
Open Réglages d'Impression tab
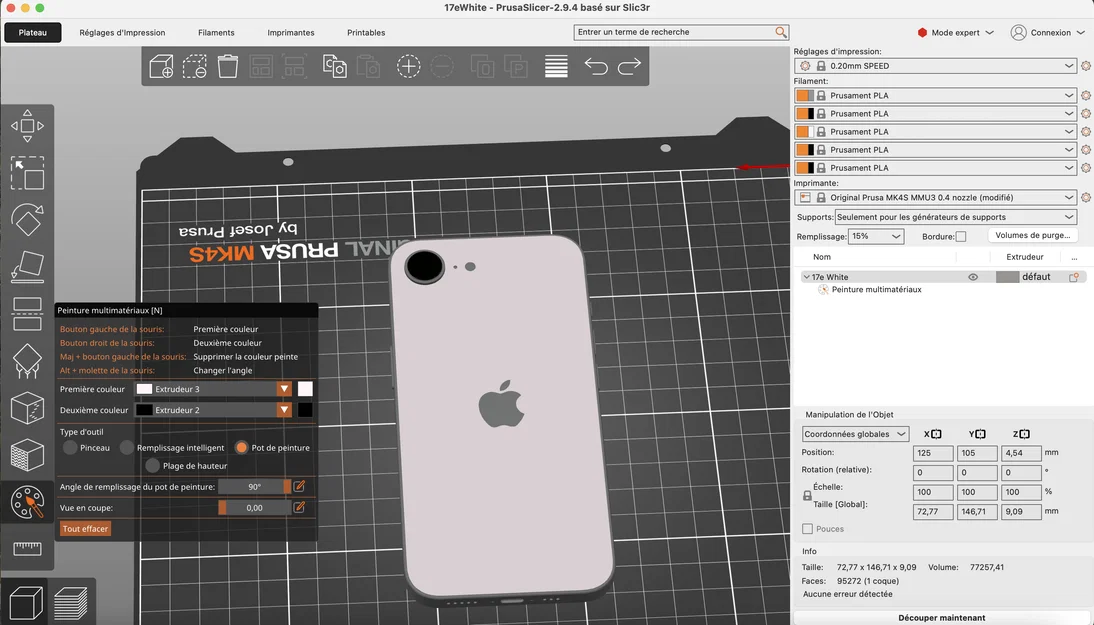tap(122, 33)
